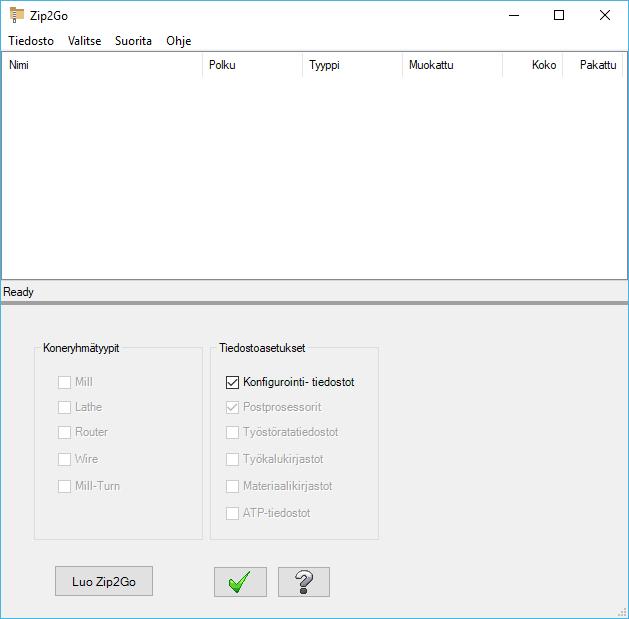Screen dimensions: 629x619
Task: Sort list by Koko column header
Action: (x=532, y=65)
